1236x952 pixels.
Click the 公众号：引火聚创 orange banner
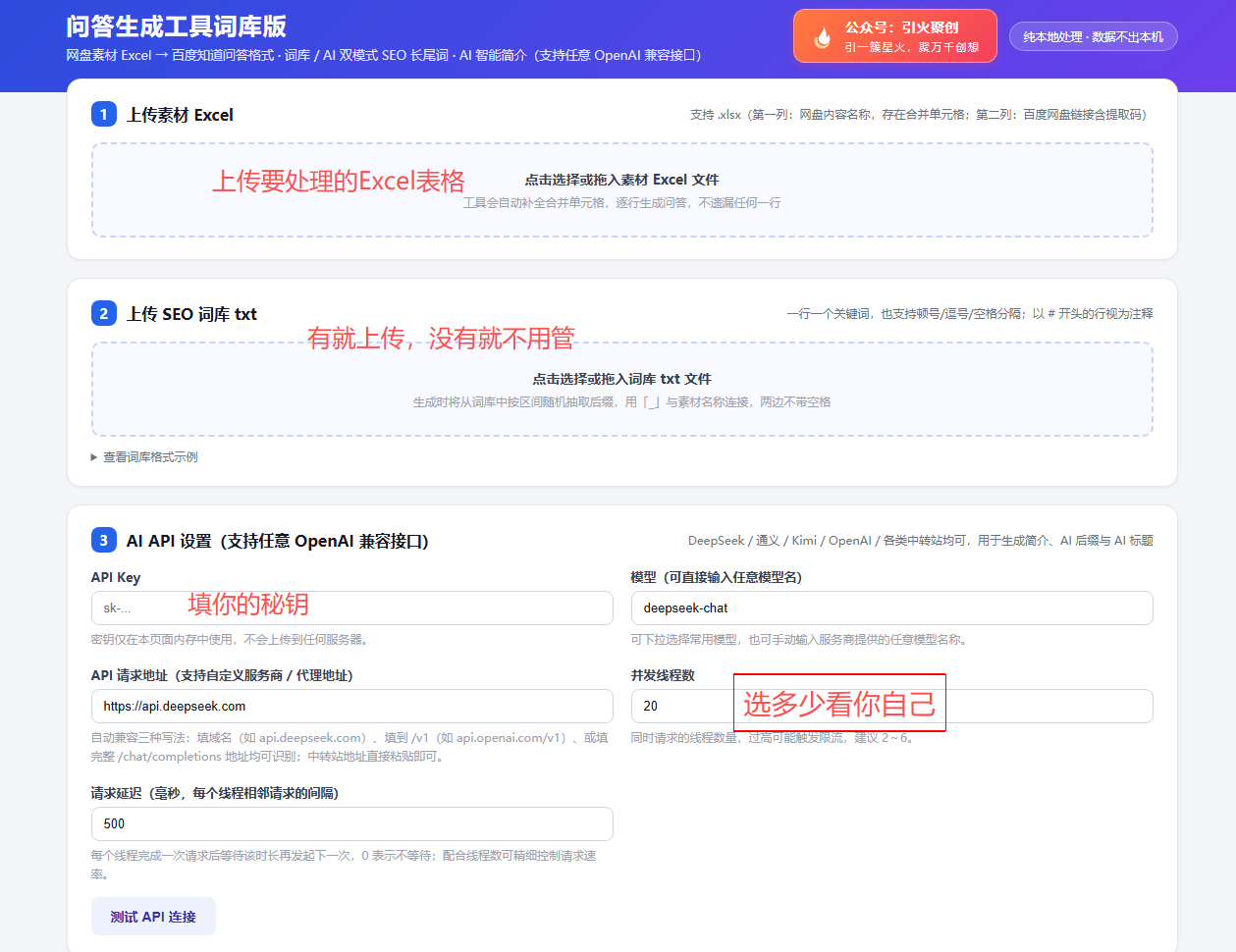pyautogui.click(x=895, y=36)
